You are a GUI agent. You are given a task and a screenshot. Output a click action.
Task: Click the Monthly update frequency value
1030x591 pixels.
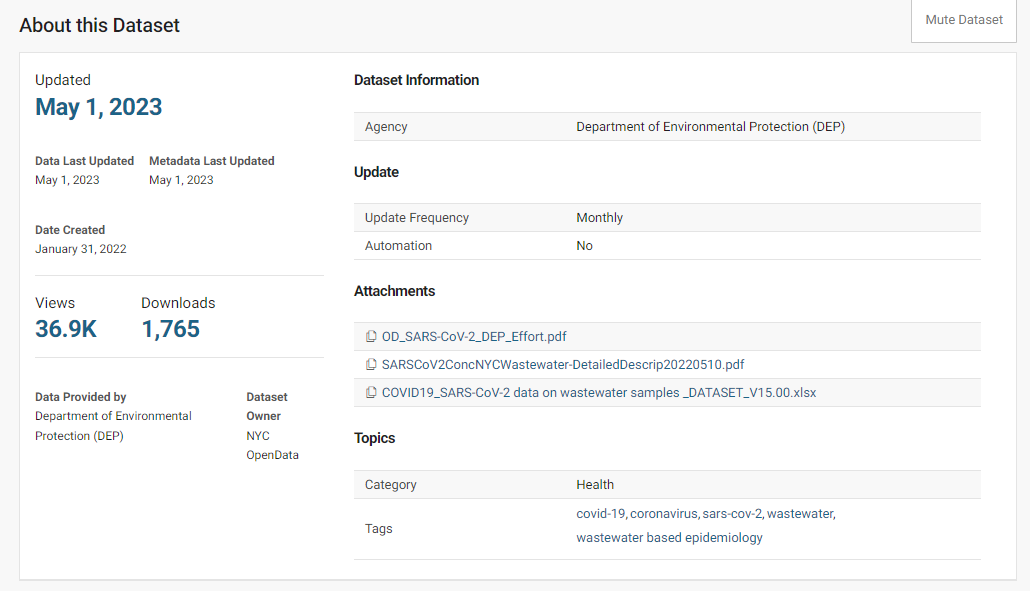599,218
